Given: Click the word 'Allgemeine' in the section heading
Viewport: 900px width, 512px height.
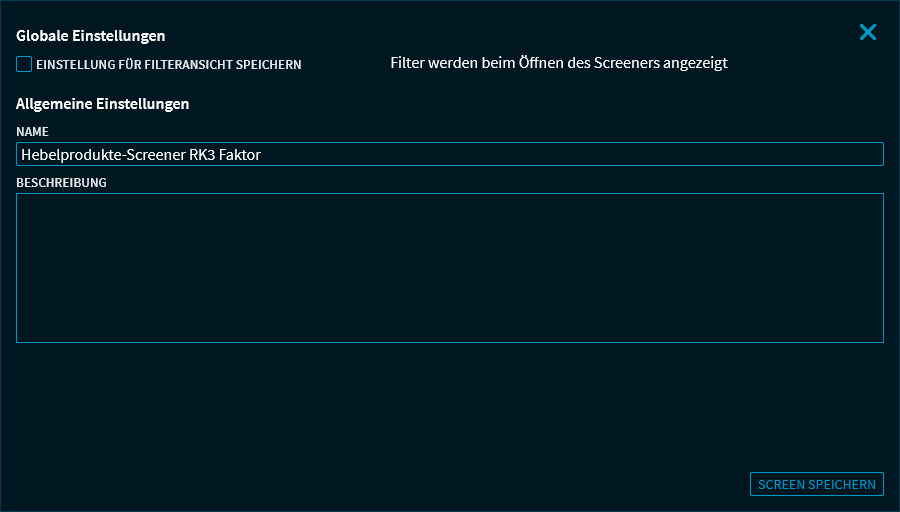Looking at the screenshot, I should click(54, 104).
